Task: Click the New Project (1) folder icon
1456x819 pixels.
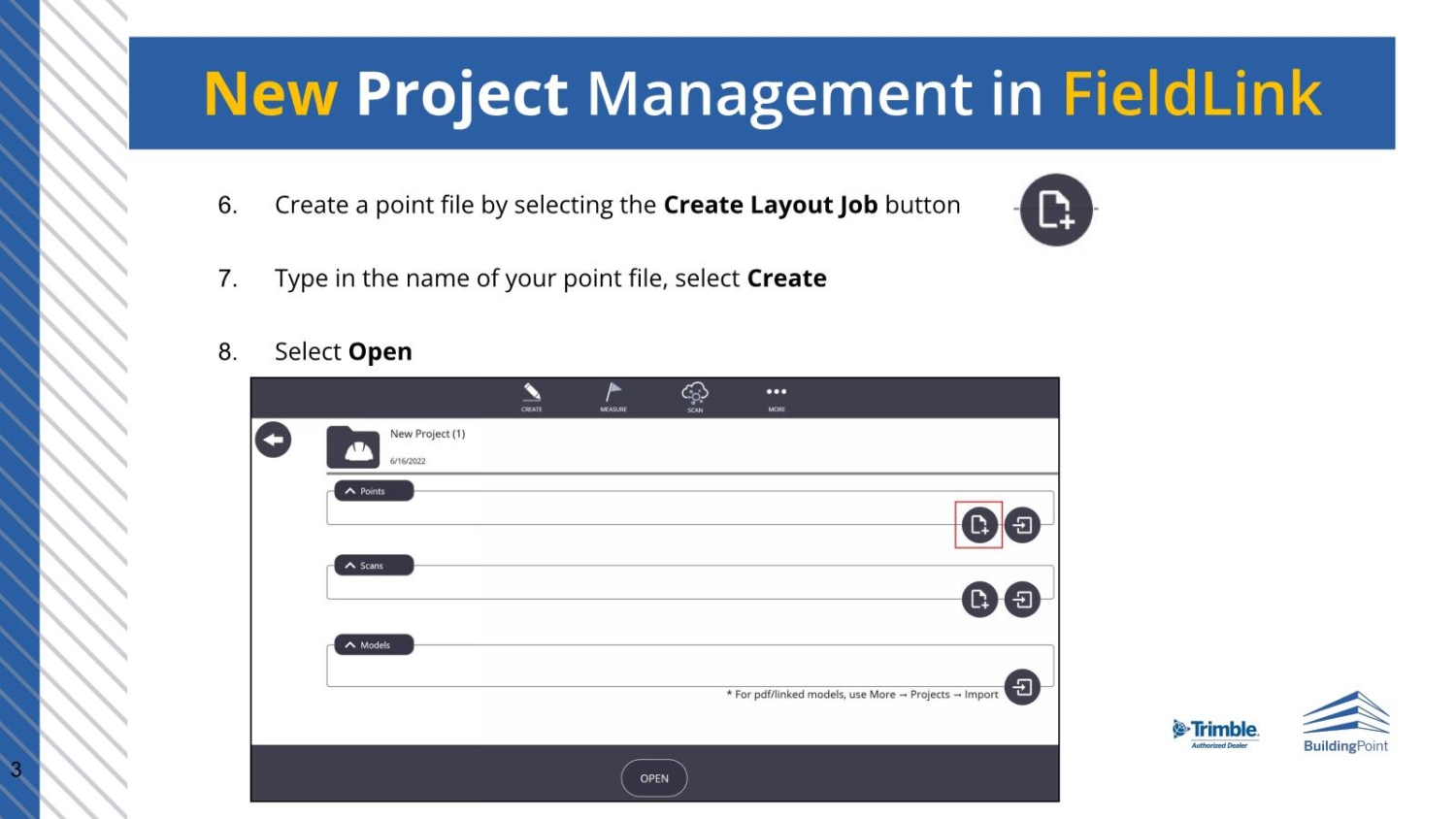Action: [353, 447]
